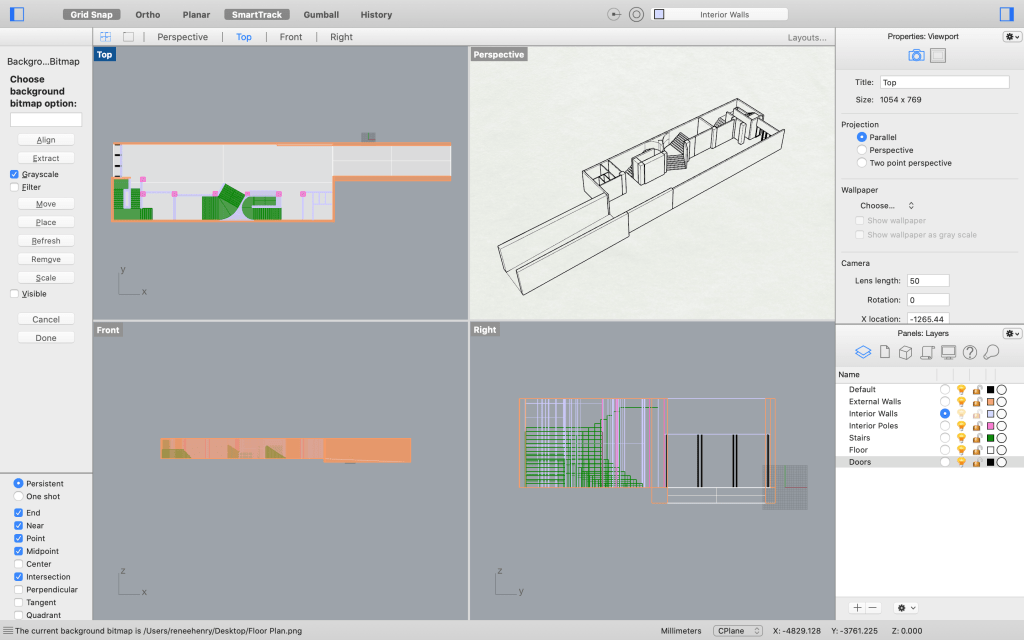1024x640 pixels.
Task: Switch to the four-viewport layout icon
Action: tap(105, 37)
